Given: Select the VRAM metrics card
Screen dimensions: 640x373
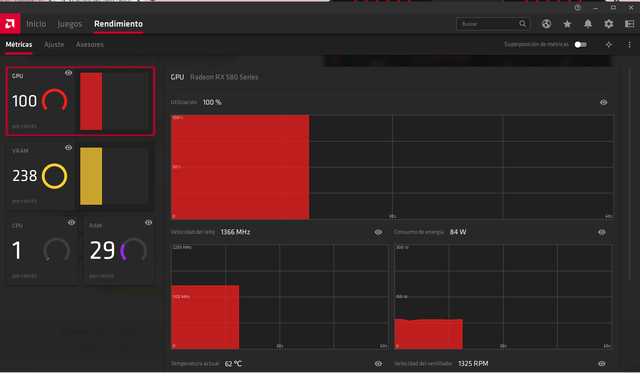Looking at the screenshot, I should [x=80, y=176].
